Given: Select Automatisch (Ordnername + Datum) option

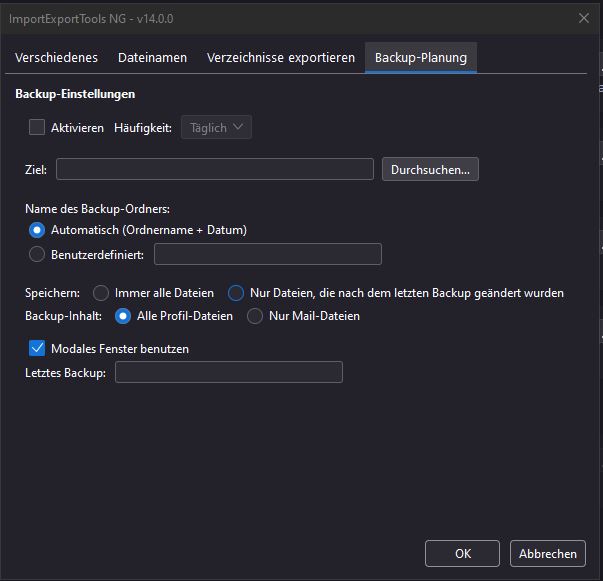Looking at the screenshot, I should coord(37,230).
